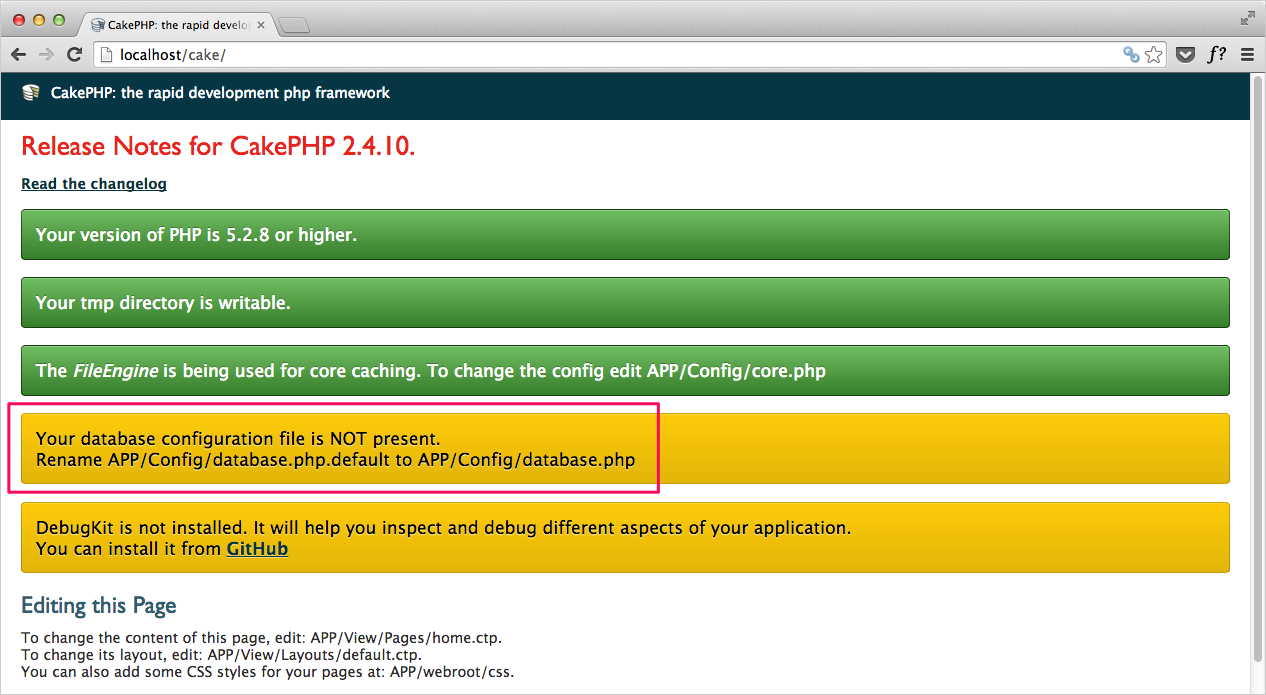Click the FileEngine core caching notice
Image resolution: width=1266 pixels, height=695 pixels.
(625, 371)
